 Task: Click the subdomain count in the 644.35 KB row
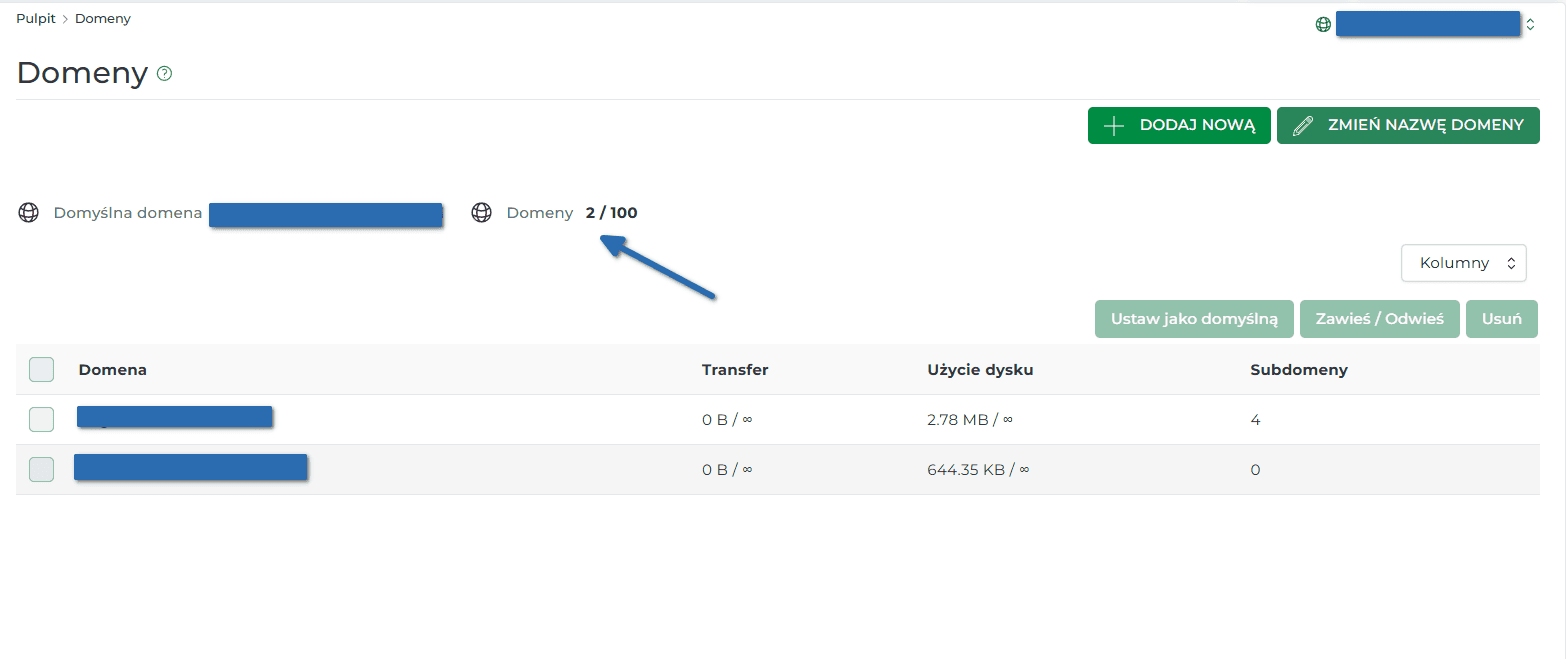point(1255,470)
